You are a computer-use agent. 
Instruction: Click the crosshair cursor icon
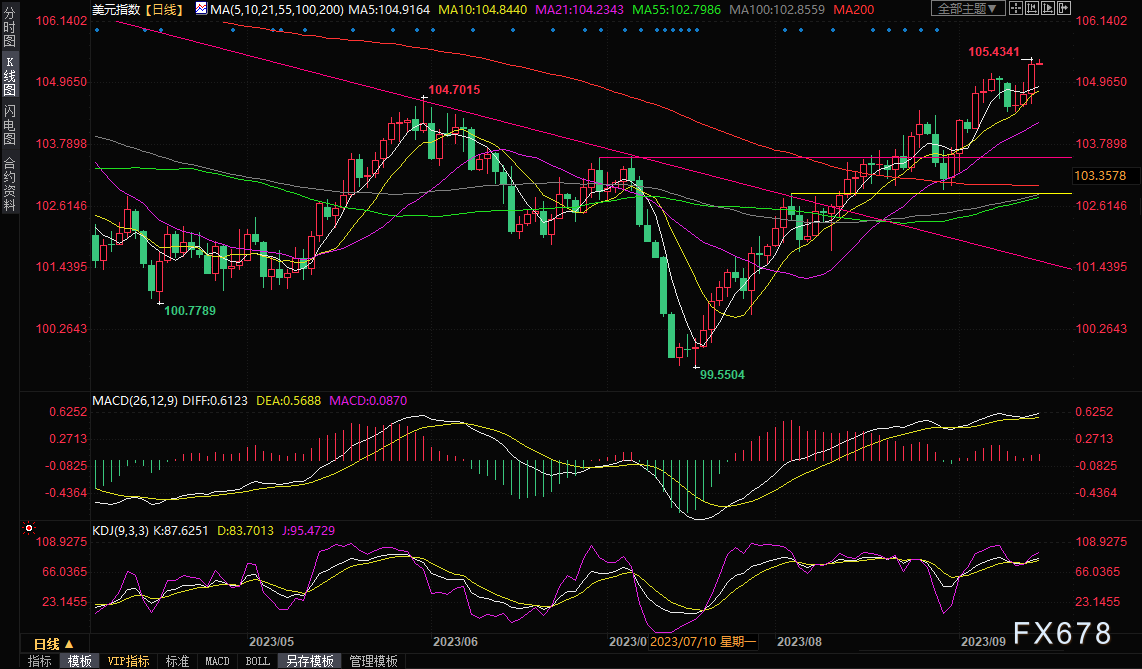(x=1015, y=8)
